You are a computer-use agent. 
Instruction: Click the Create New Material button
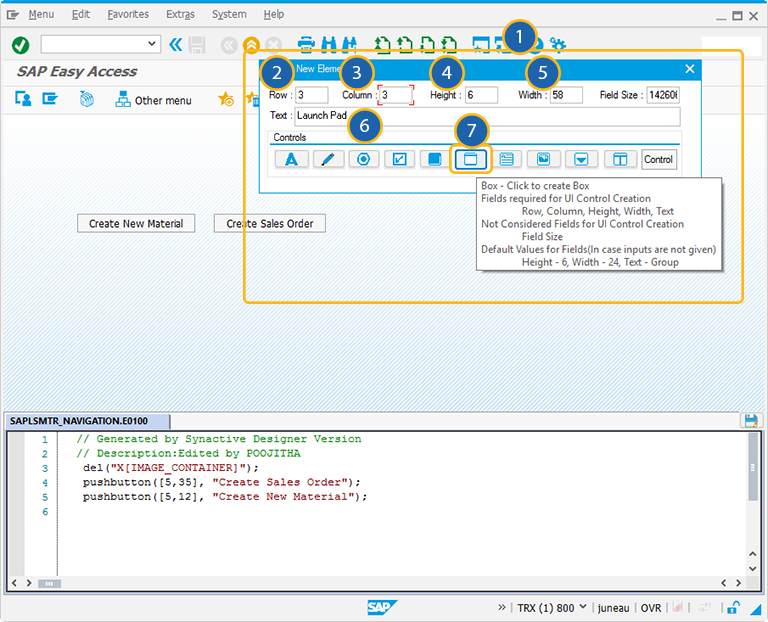[x=136, y=223]
